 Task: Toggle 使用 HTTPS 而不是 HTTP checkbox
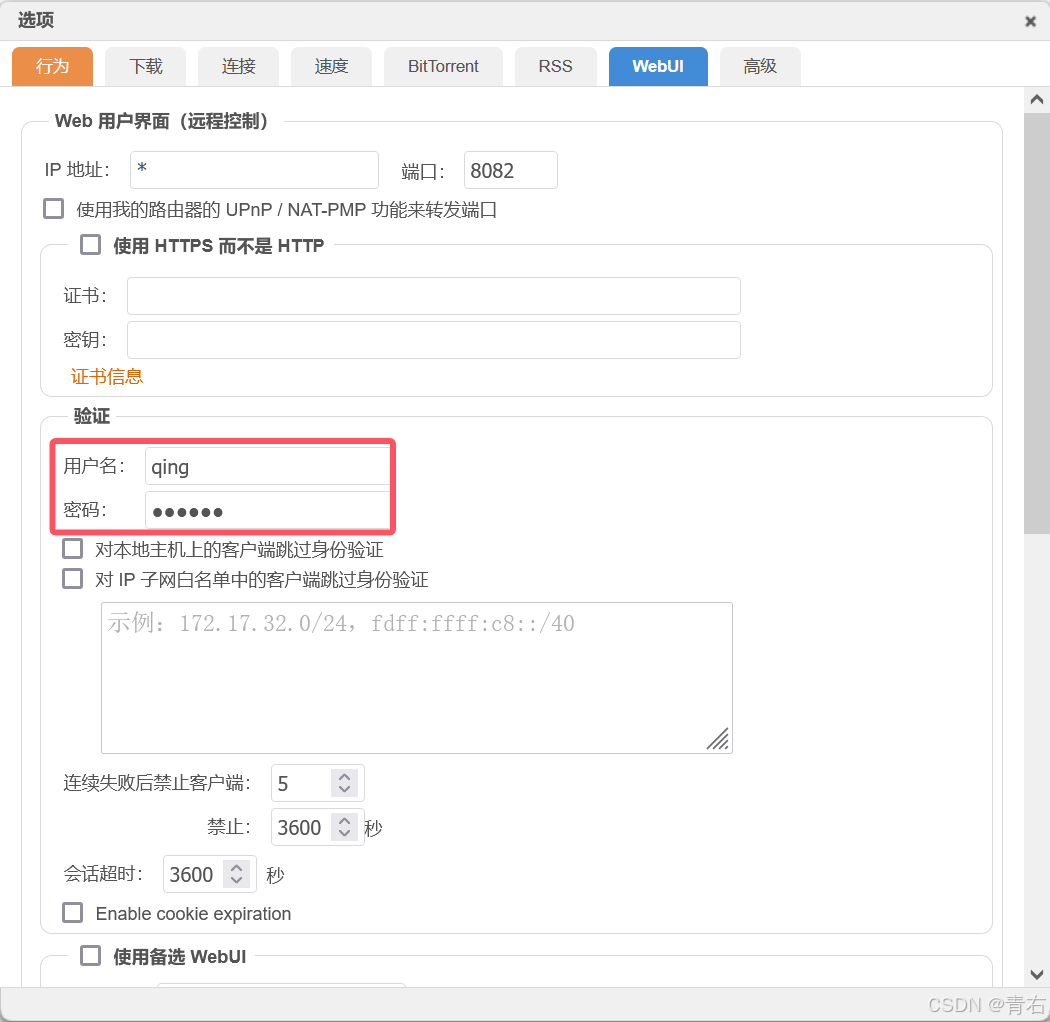pos(90,244)
